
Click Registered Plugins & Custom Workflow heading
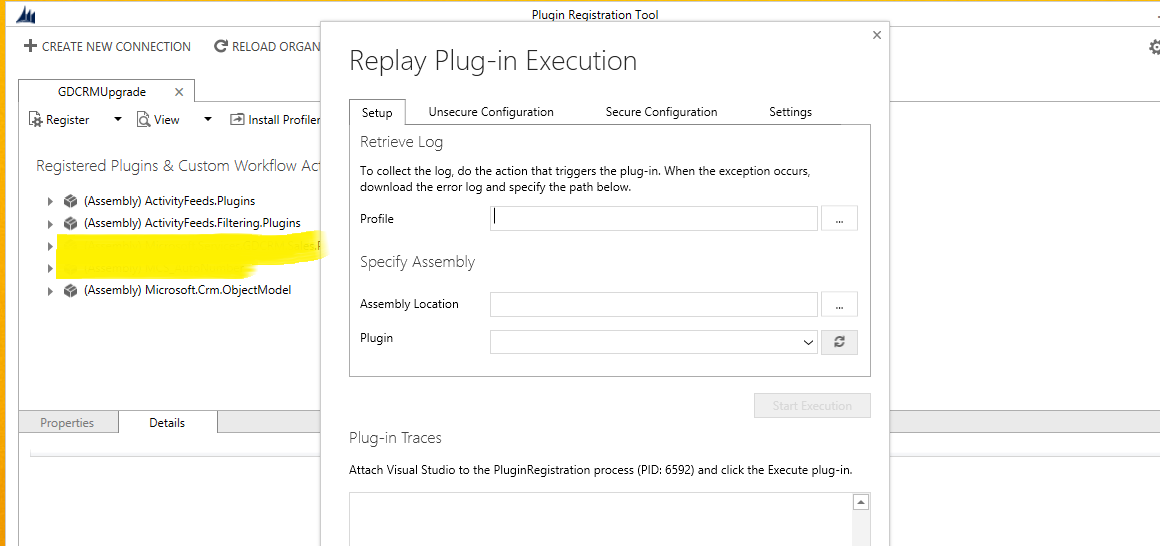[x=178, y=166]
